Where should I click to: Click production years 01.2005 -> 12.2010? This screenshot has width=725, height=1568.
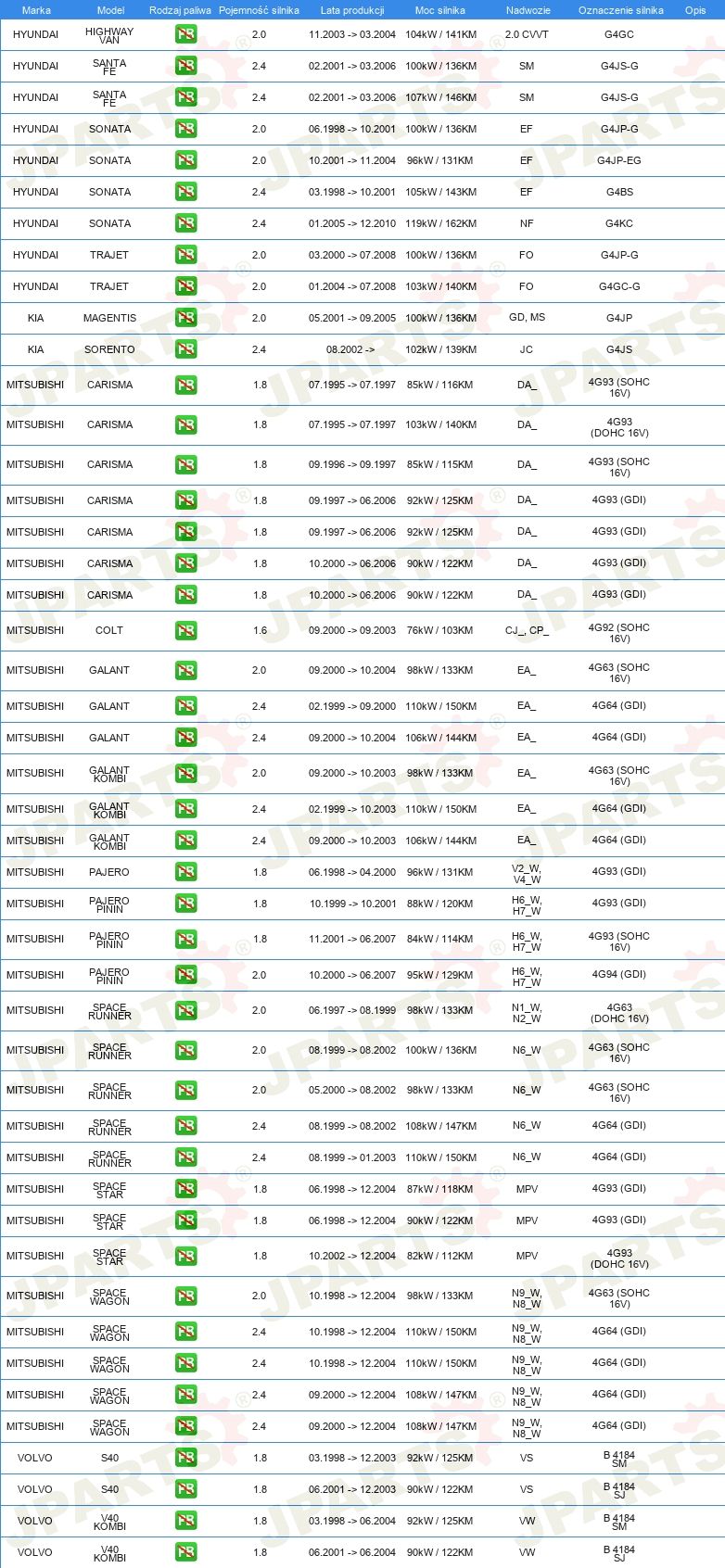(352, 223)
